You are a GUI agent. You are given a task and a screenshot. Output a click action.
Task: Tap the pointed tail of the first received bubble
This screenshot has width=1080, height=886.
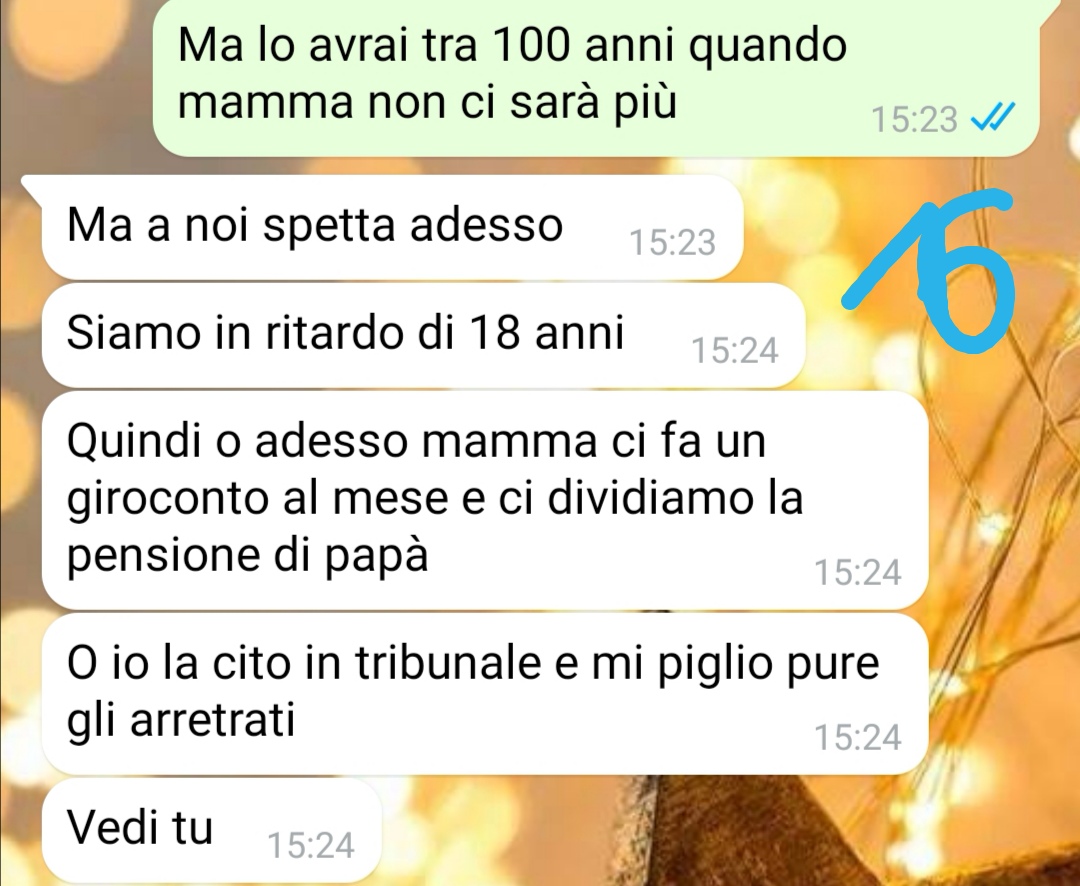coord(32,186)
